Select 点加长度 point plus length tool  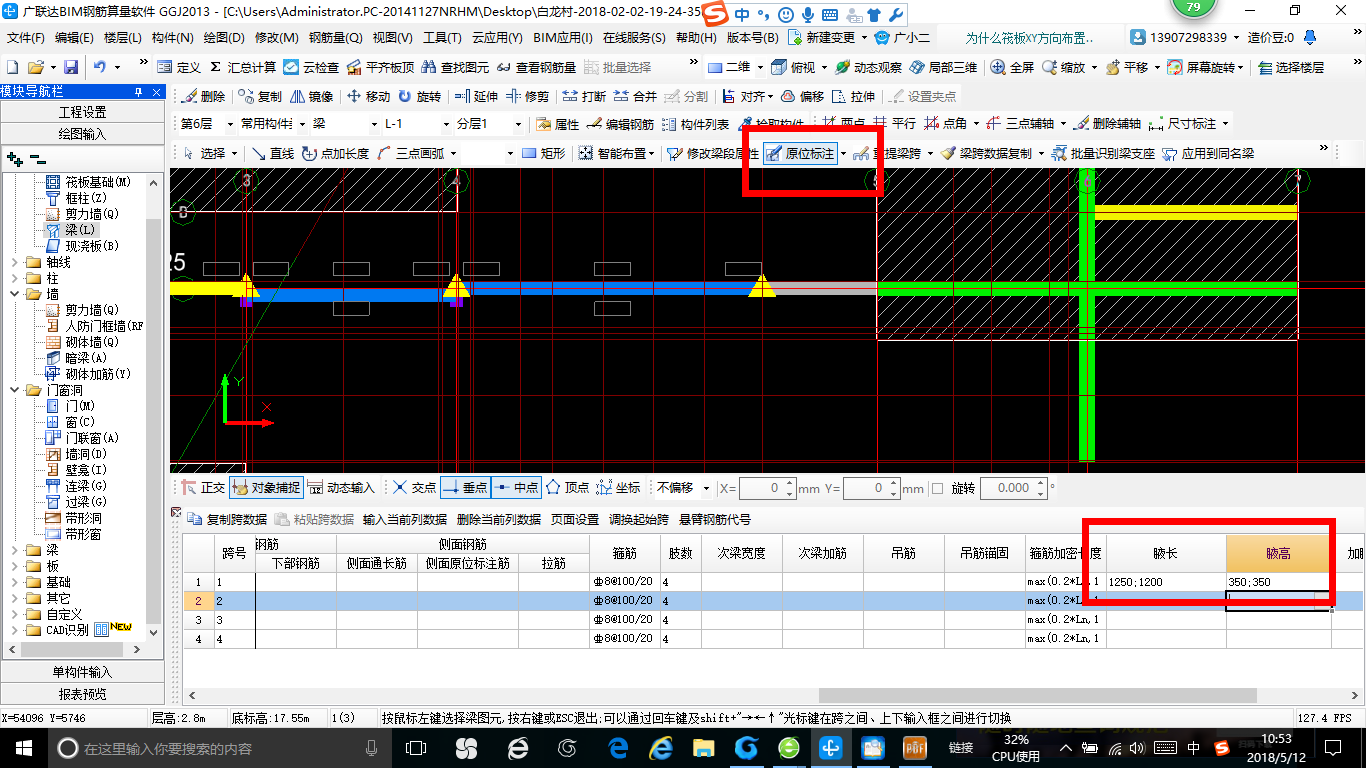coord(335,153)
